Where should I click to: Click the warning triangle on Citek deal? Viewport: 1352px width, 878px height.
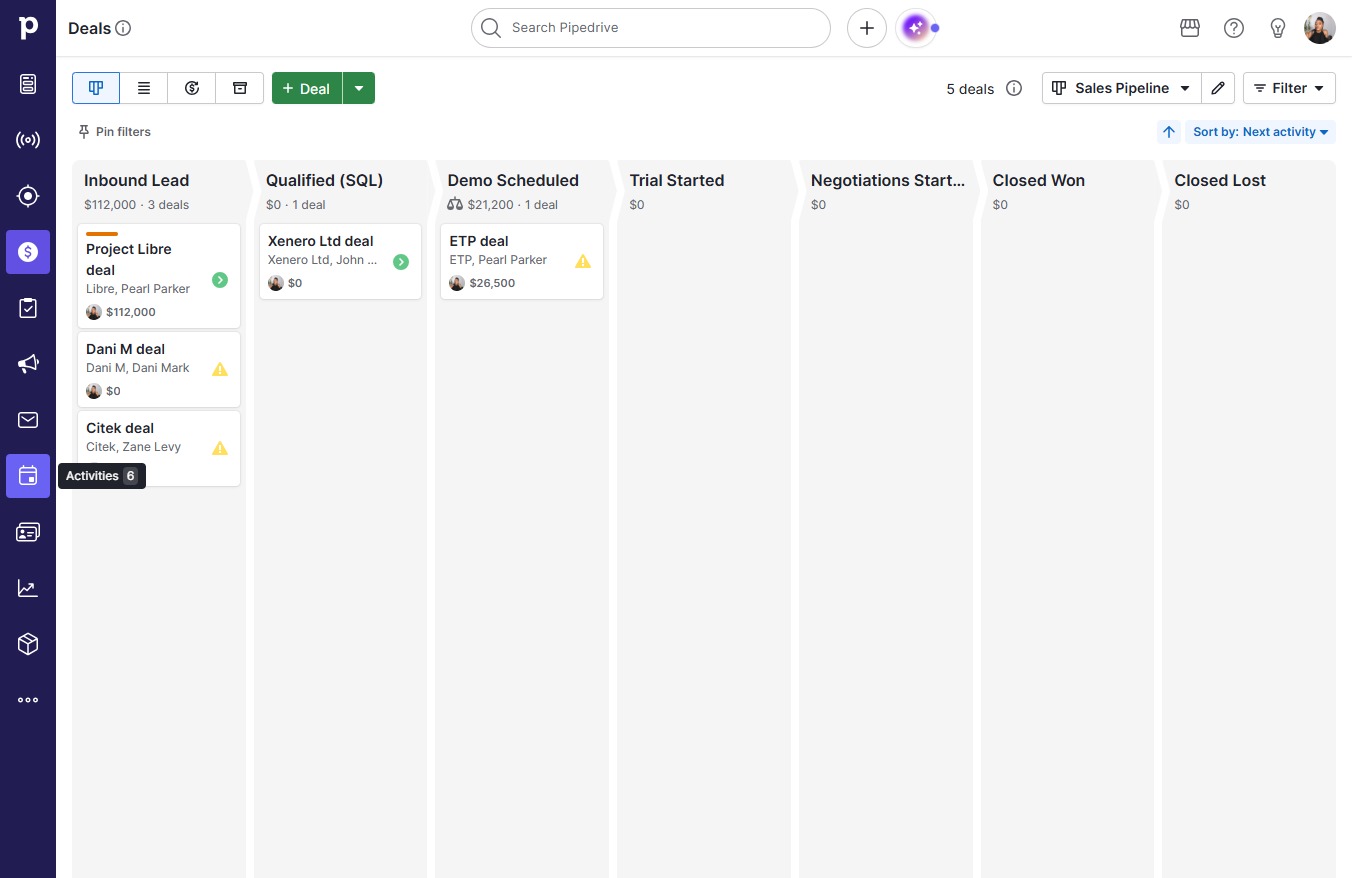220,448
